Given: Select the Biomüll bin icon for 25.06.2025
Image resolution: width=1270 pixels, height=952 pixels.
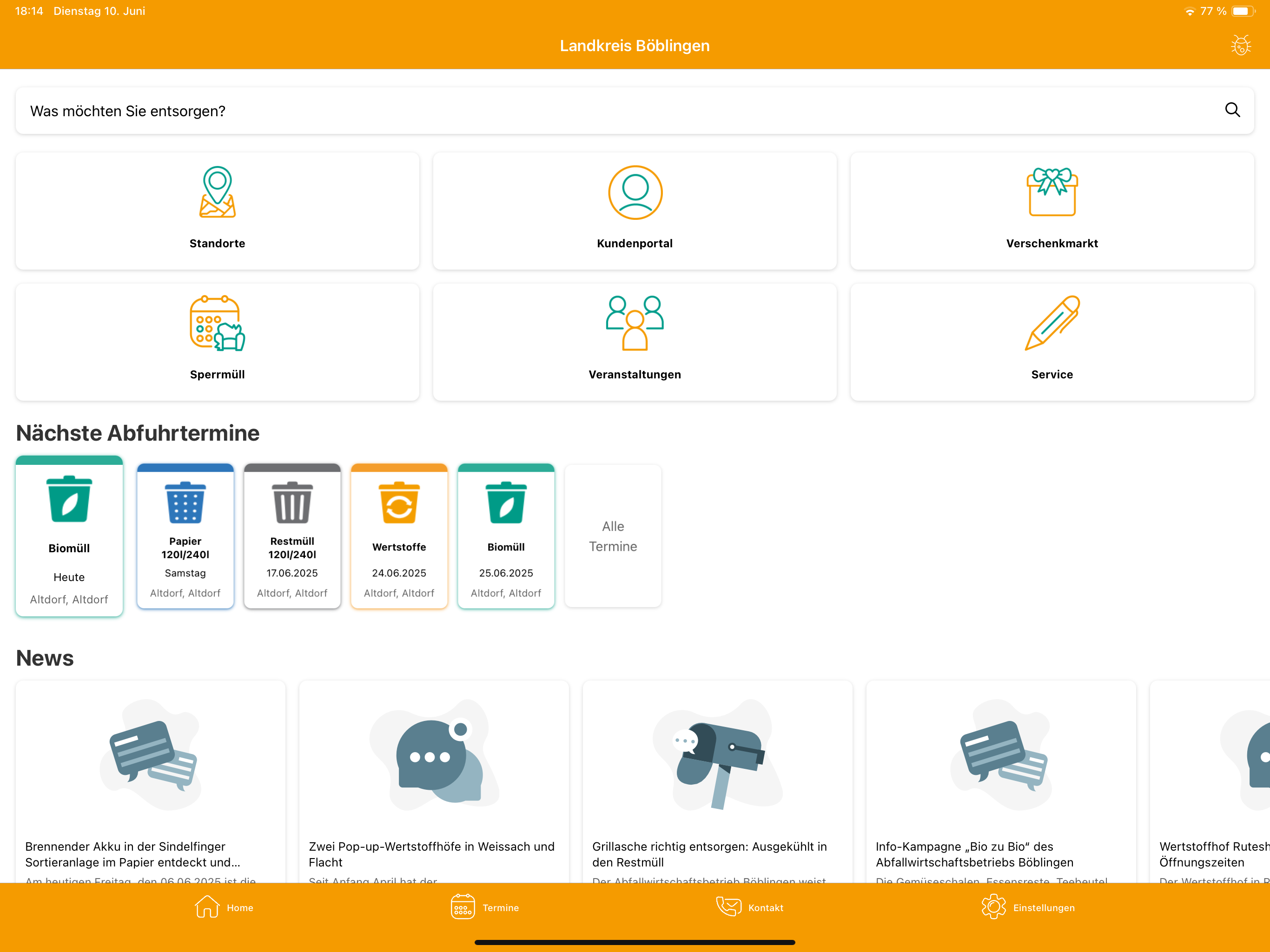Looking at the screenshot, I should (506, 502).
